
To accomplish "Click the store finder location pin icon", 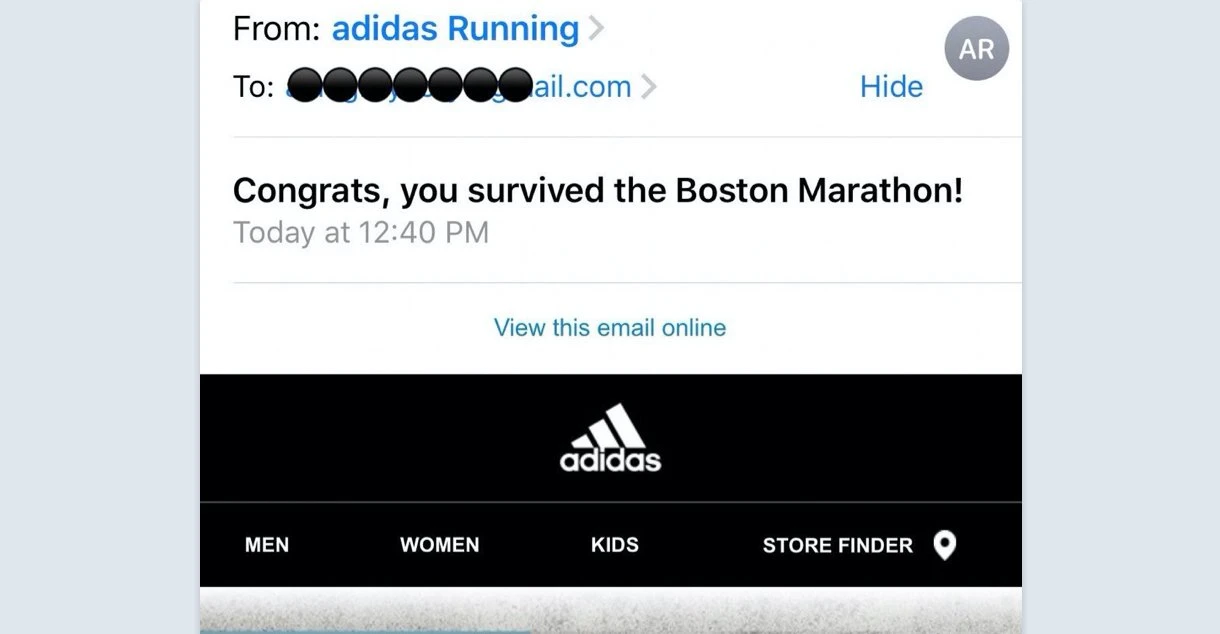I will (x=944, y=545).
